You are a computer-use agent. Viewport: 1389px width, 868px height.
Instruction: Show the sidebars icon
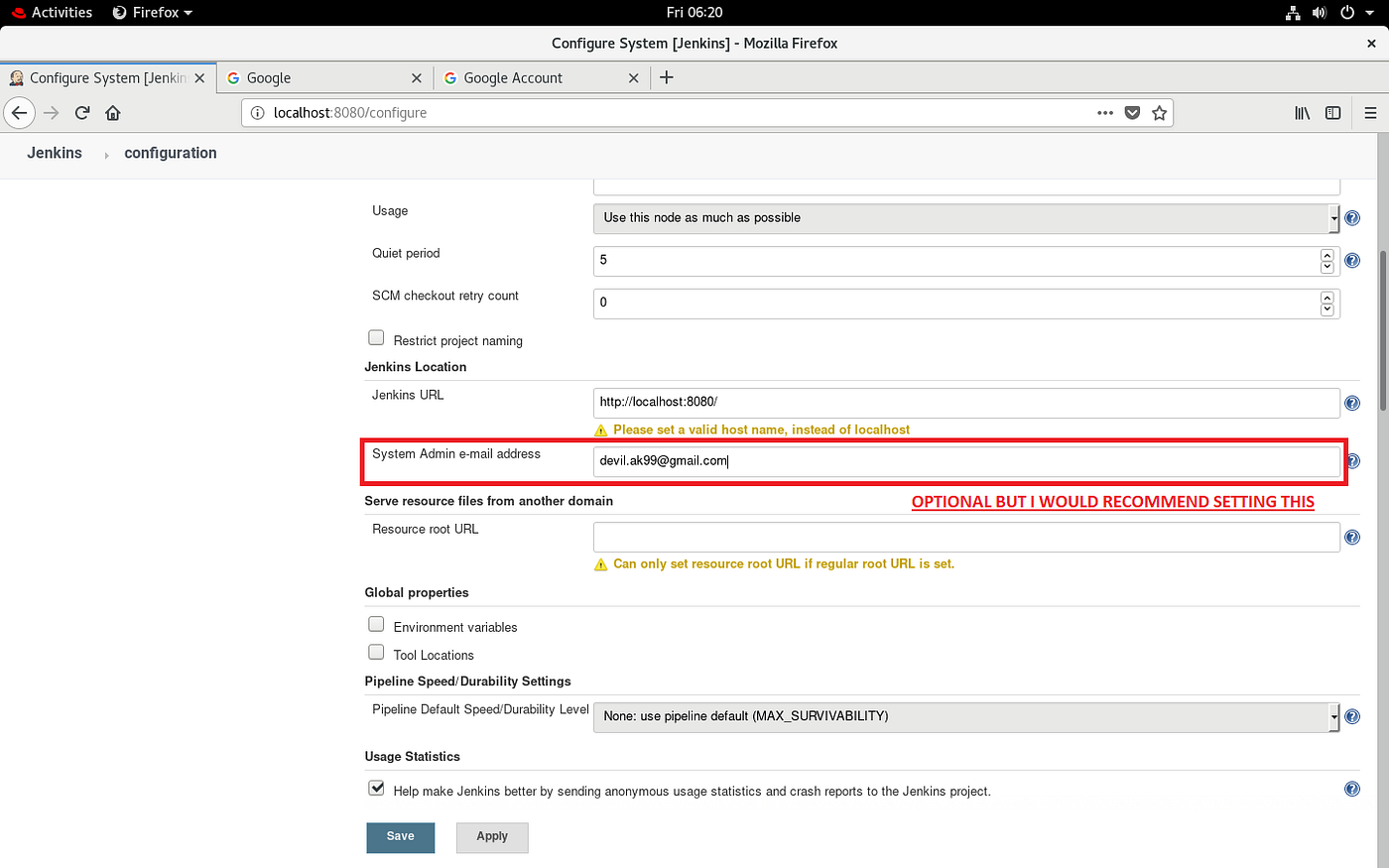click(1333, 113)
